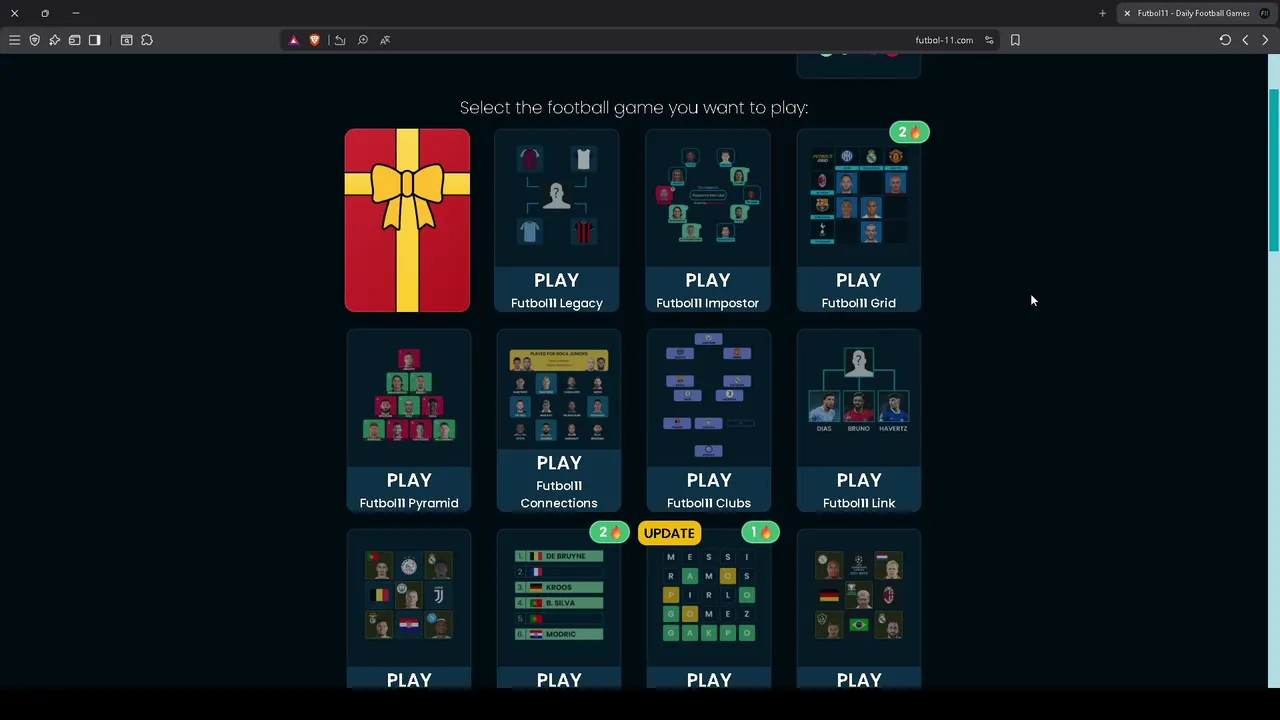
Task: Click the streak badge right of UPDATE
Action: (759, 533)
